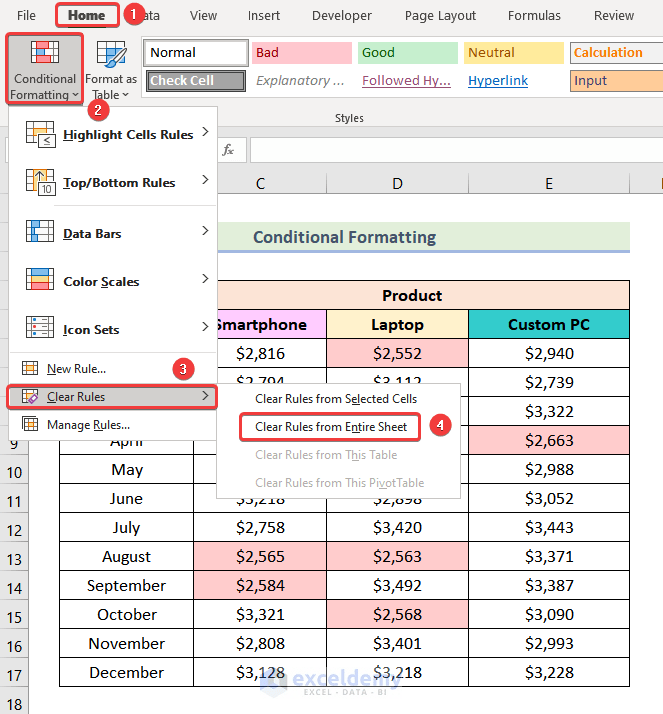
Task: Click the Data Bars icon
Action: pos(40,231)
